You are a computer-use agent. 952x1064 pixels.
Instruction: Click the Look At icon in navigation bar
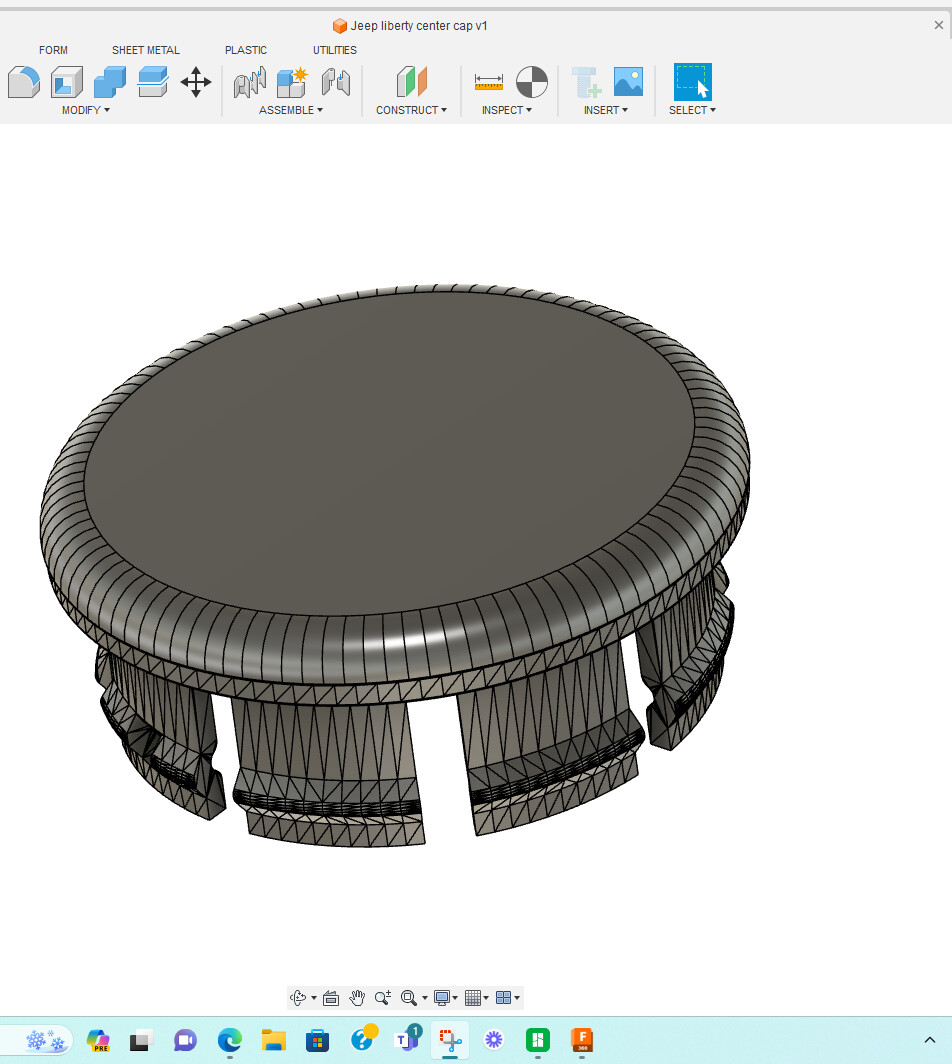[331, 998]
